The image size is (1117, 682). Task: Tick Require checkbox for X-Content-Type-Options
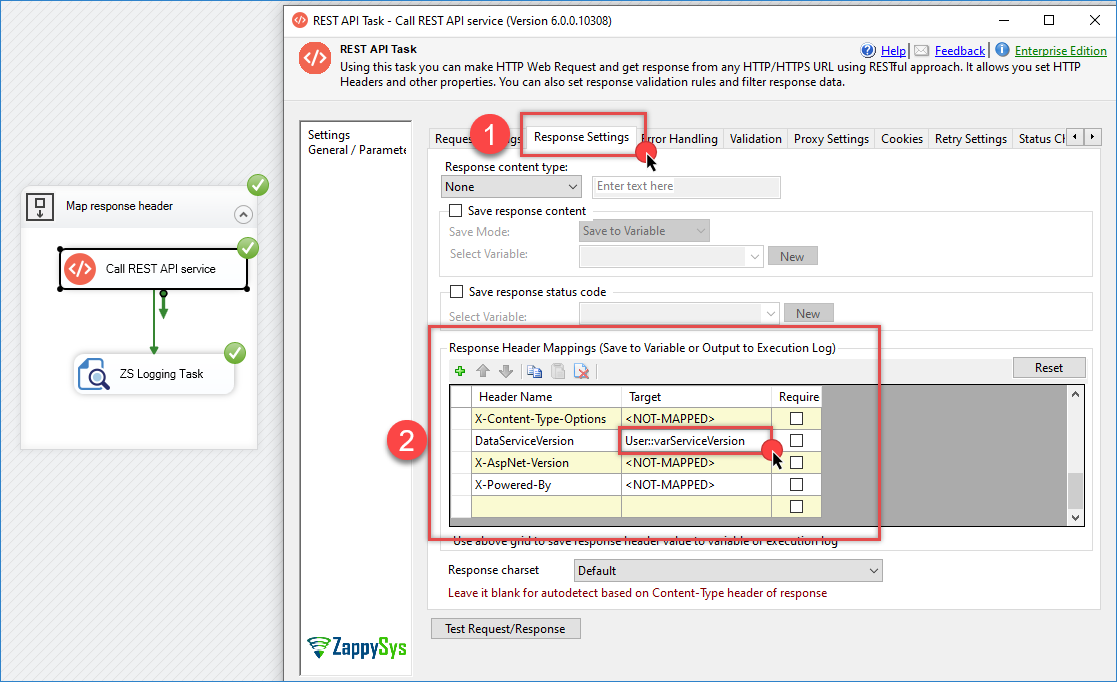tap(796, 418)
